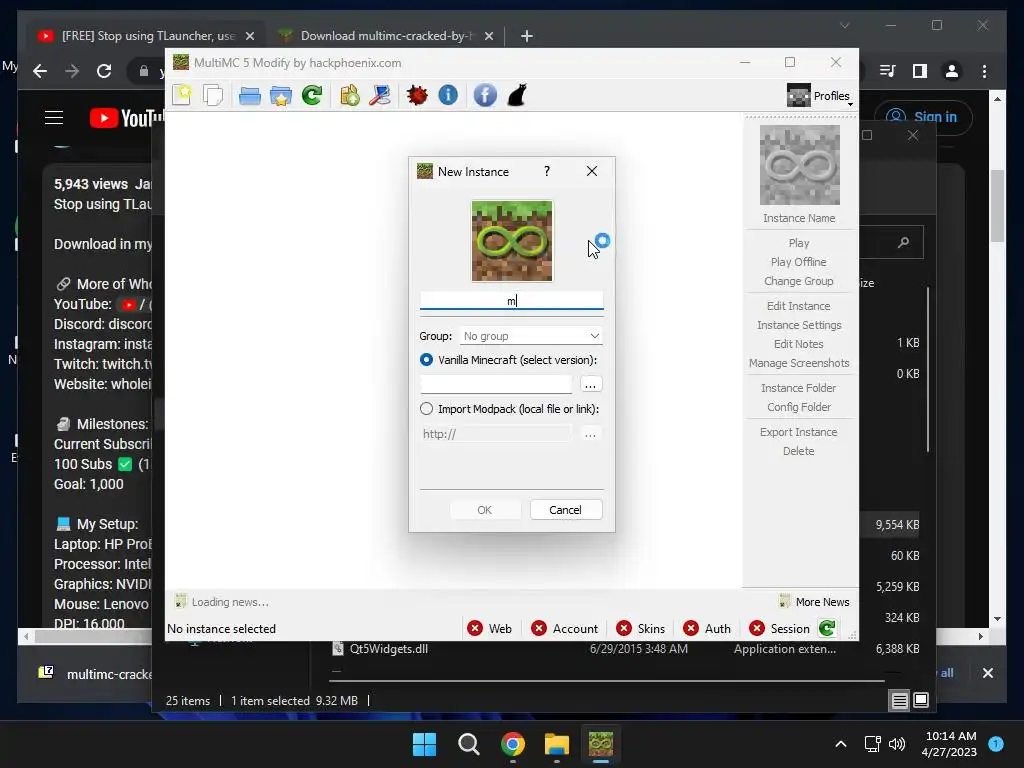Screen dimensions: 1024x768
Task: Toggle Chrome side panel icon
Action: [920, 71]
